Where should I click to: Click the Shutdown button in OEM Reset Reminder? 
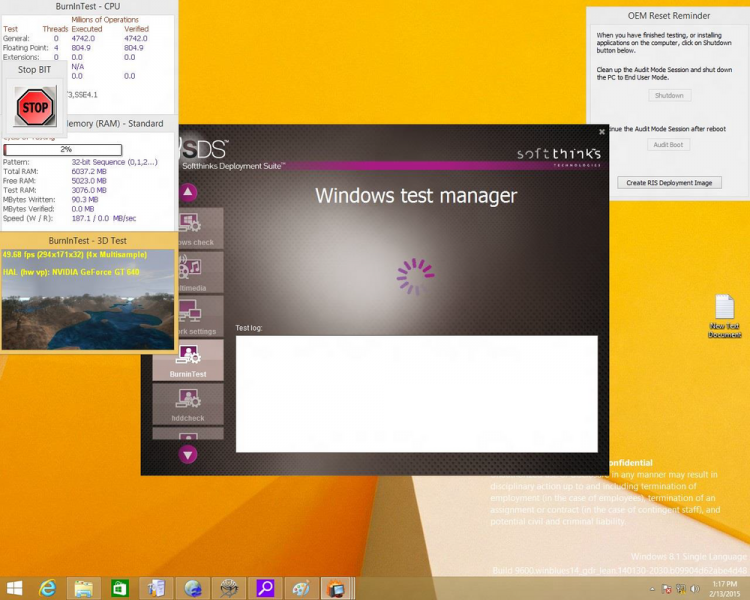click(669, 95)
